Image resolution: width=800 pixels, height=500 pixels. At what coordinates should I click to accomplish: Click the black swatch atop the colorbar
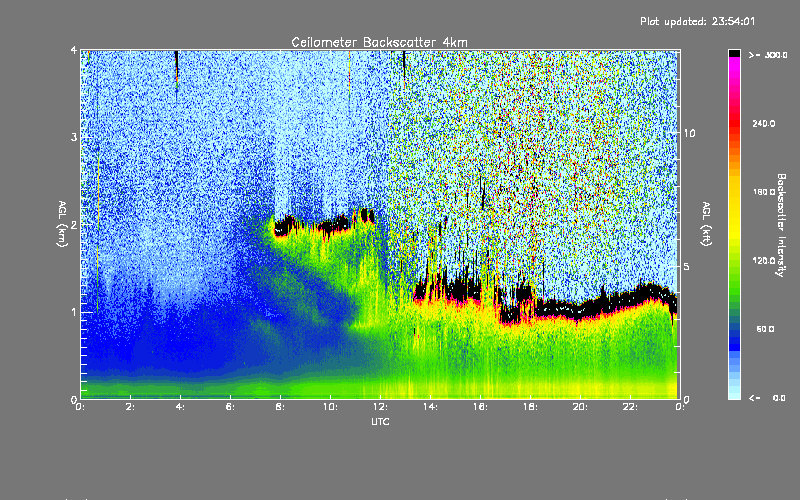click(x=734, y=53)
